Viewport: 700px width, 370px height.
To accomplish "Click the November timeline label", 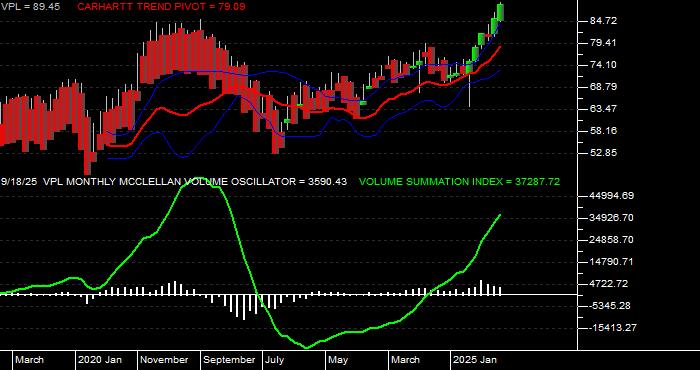I will [165, 360].
